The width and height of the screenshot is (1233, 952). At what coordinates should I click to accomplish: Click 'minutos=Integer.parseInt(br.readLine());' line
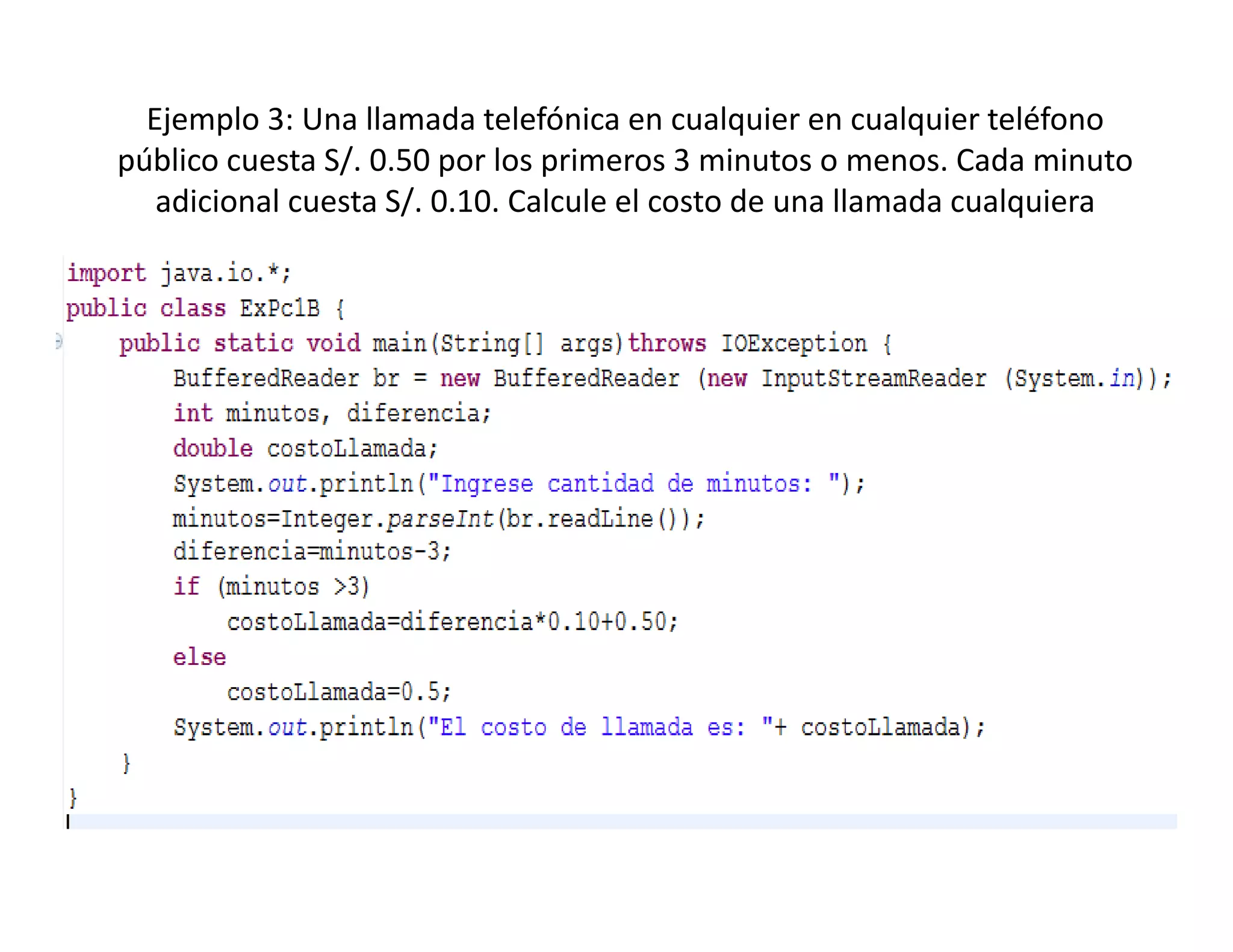pos(438,519)
